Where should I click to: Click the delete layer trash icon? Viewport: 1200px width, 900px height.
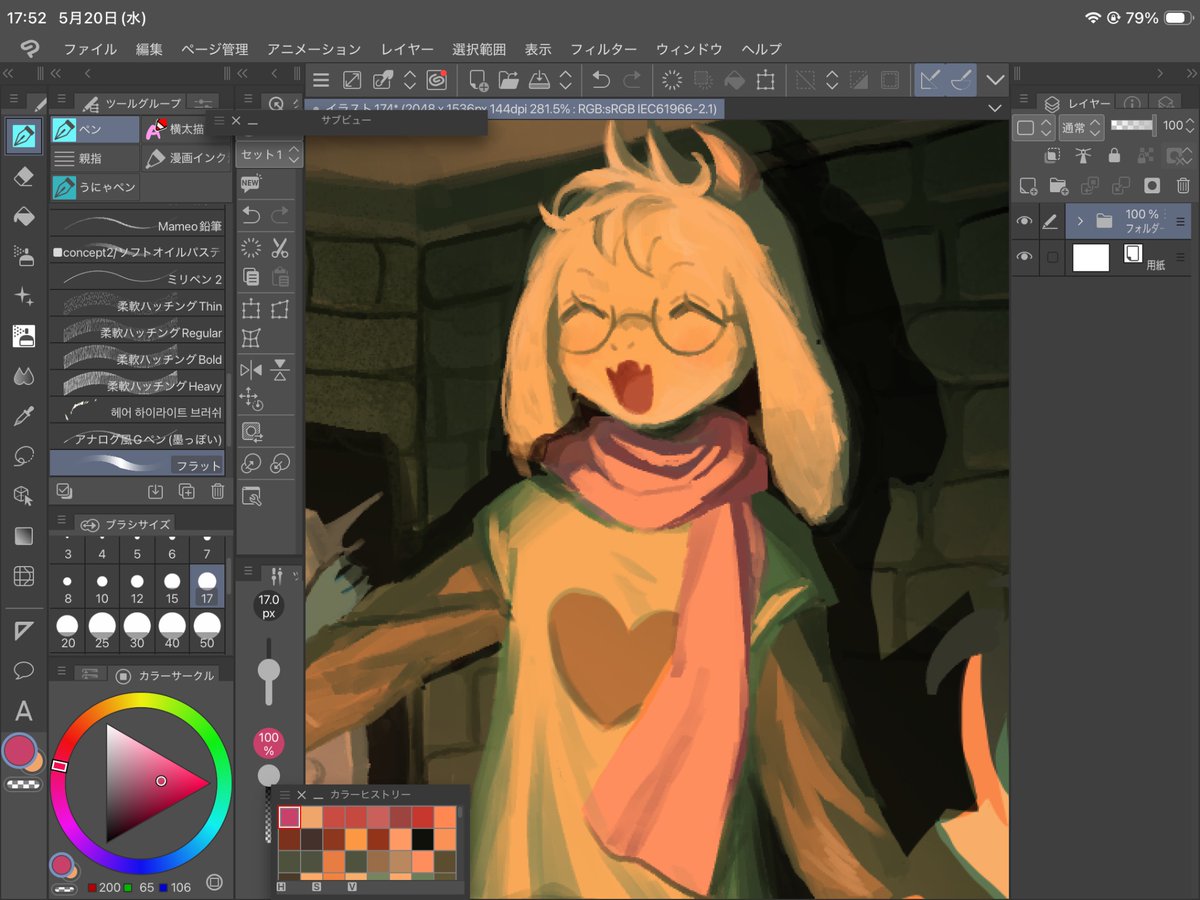[x=1183, y=185]
